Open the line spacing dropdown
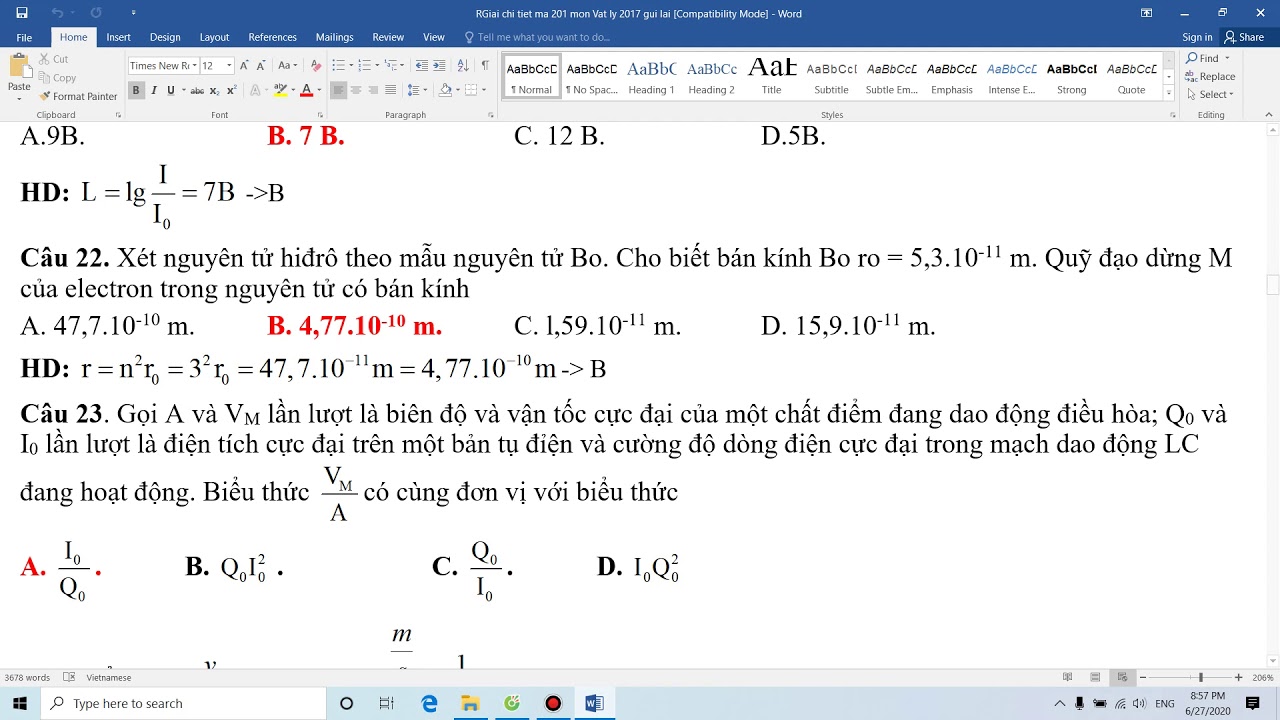Screen dimensions: 1280x720 [419, 90]
